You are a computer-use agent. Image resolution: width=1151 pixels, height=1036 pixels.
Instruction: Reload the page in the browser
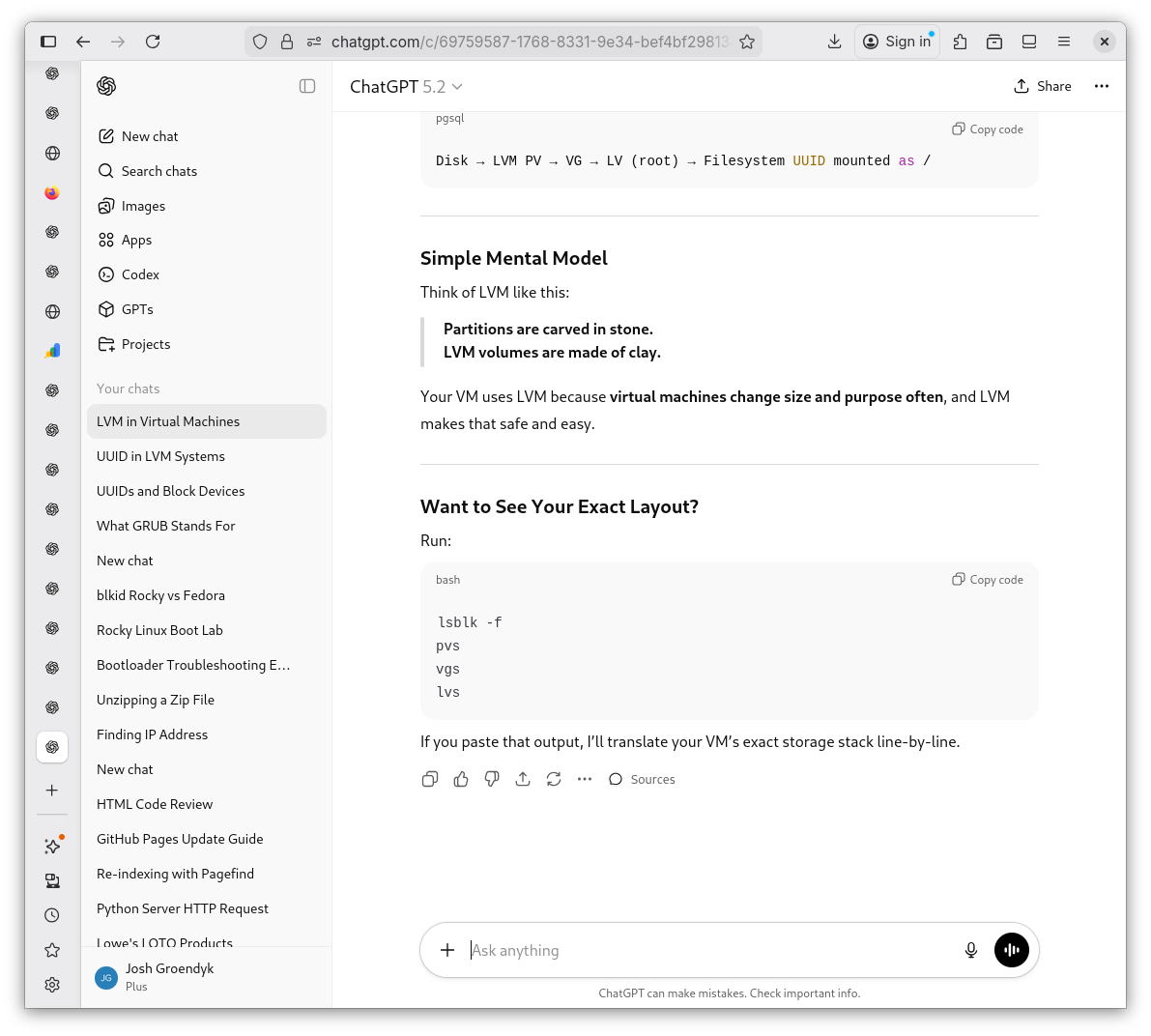pyautogui.click(x=153, y=42)
